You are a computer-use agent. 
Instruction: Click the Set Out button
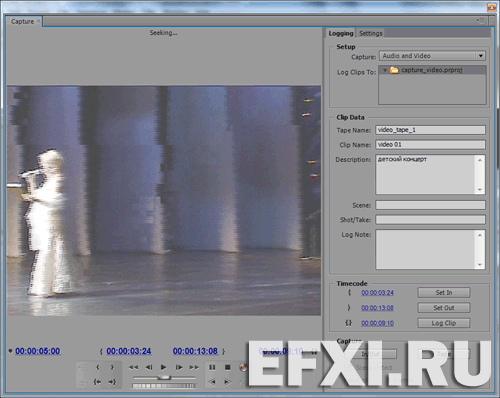(444, 308)
